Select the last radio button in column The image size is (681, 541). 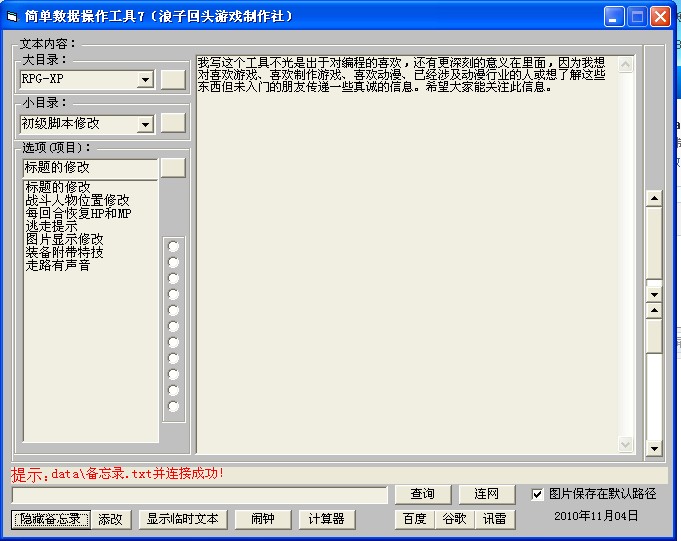coord(173,407)
